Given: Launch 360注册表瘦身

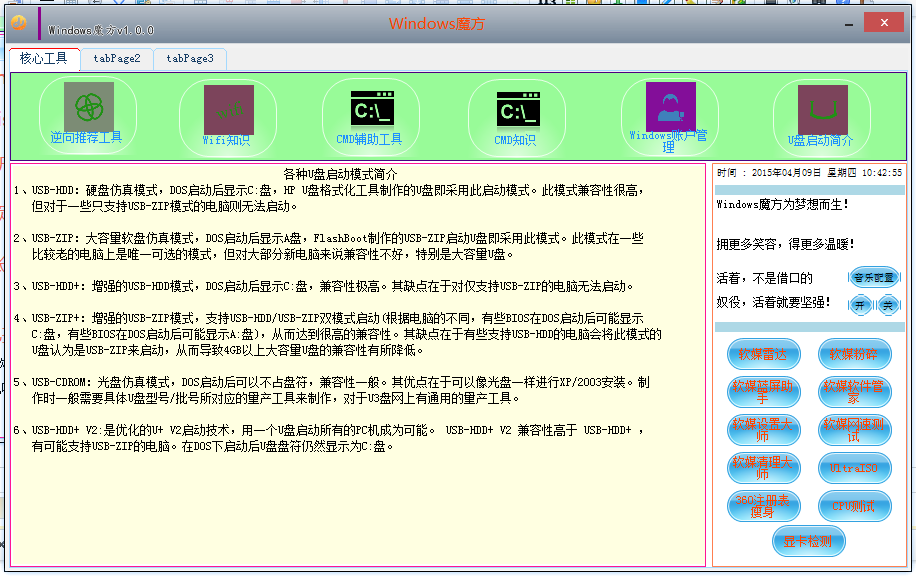Looking at the screenshot, I should (763, 506).
